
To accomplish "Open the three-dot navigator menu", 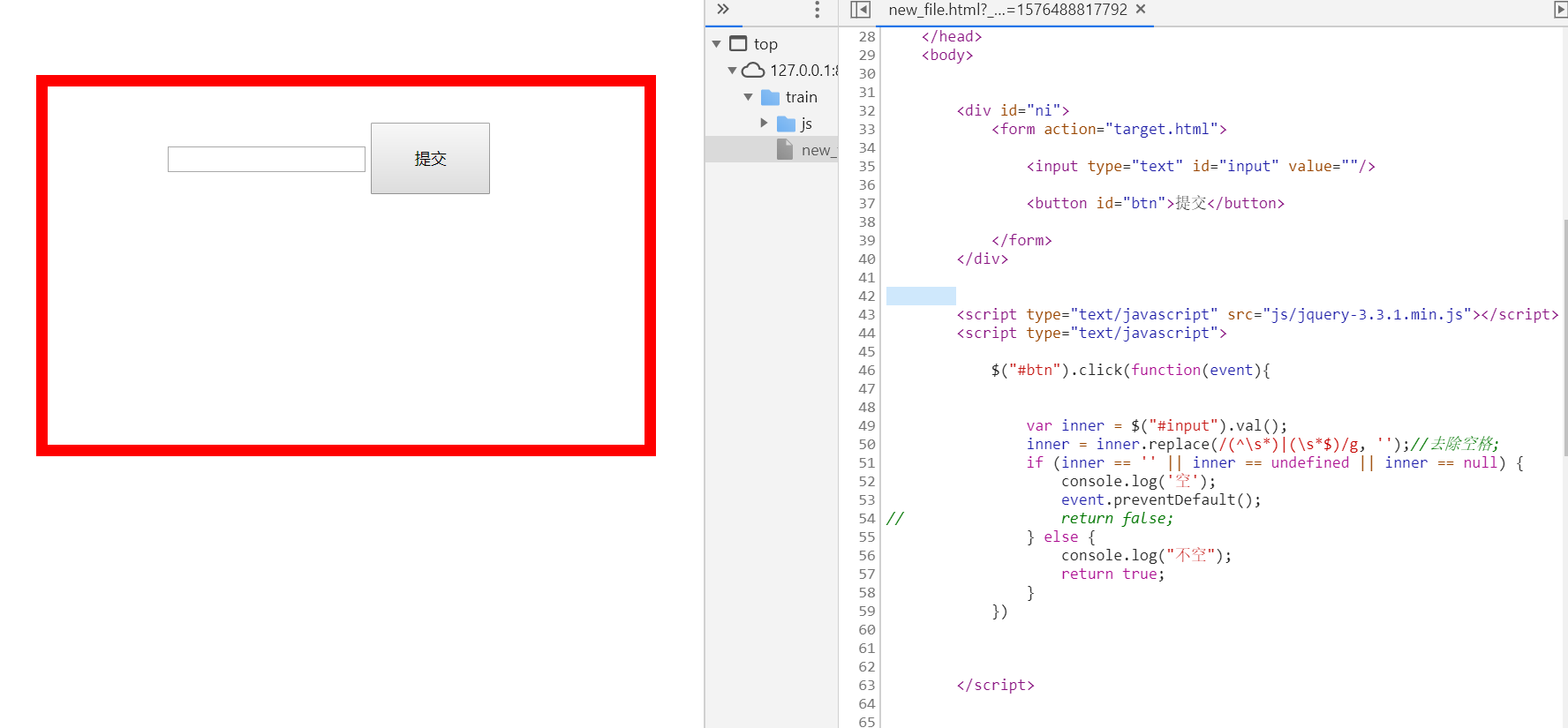I will point(817,10).
